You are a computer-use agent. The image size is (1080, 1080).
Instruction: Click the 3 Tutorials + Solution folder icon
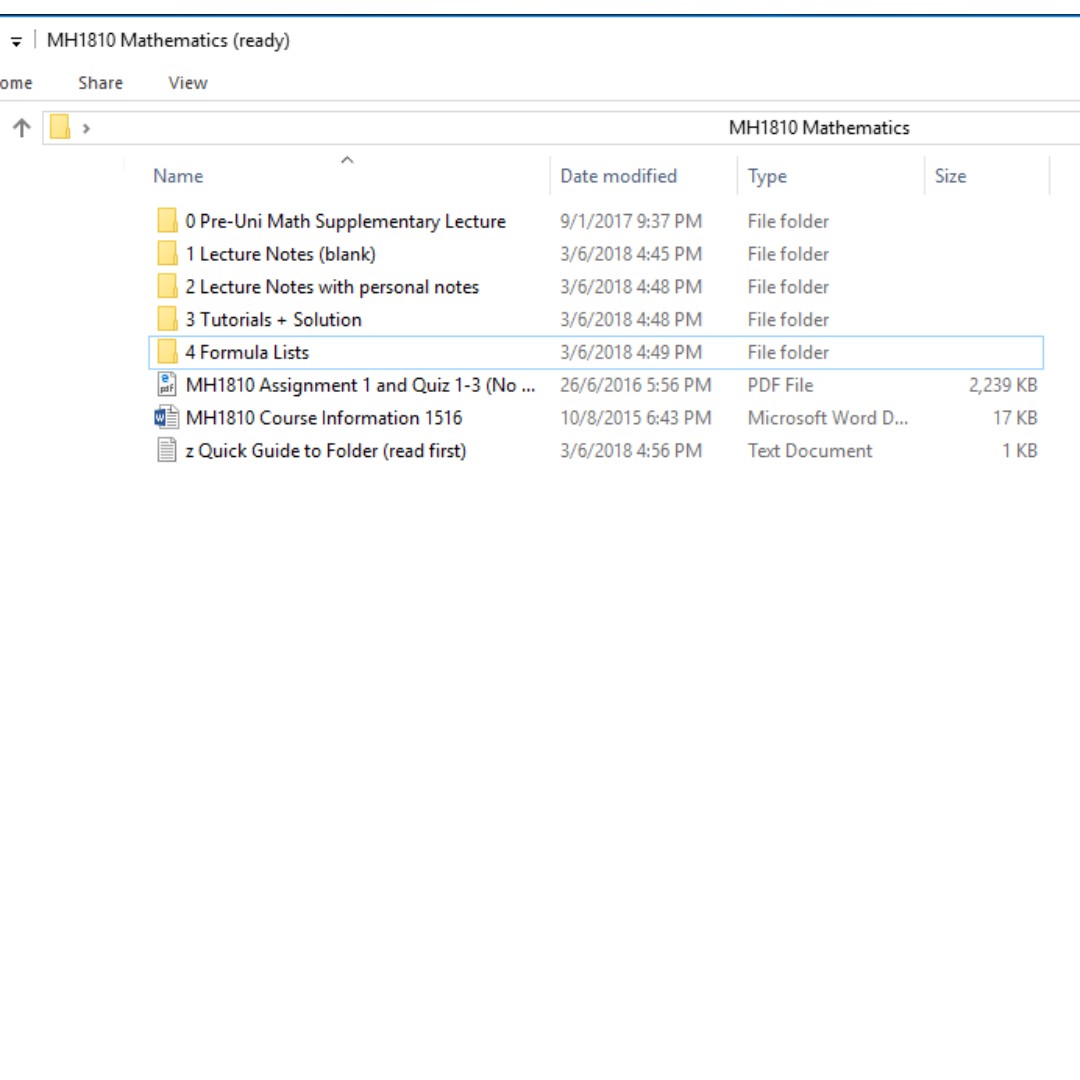coord(167,320)
